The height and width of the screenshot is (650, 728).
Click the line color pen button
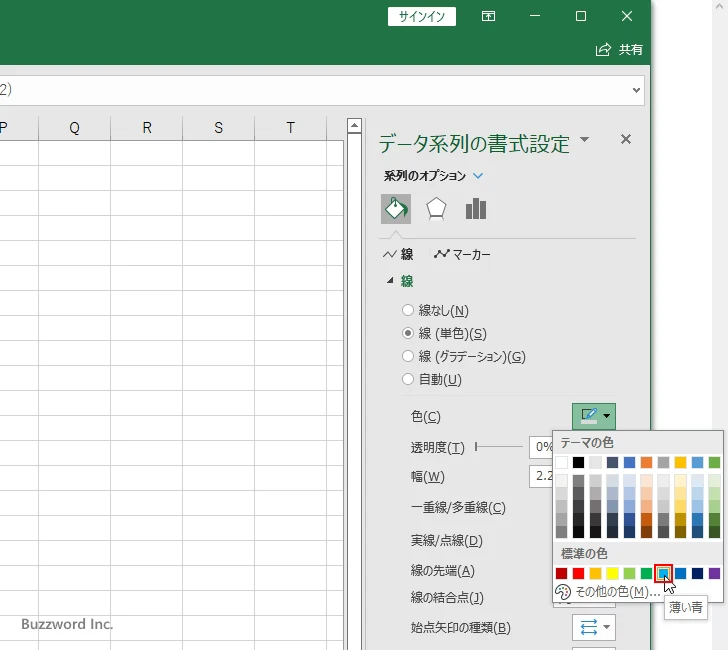click(589, 416)
